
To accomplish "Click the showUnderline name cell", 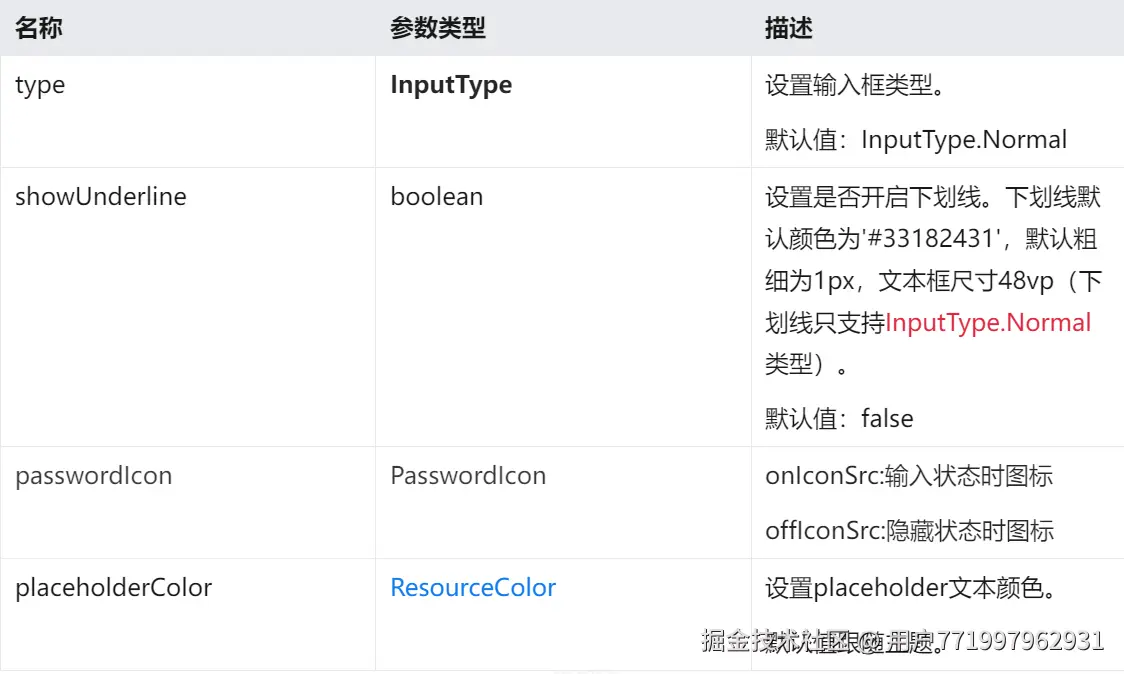I will point(100,197).
